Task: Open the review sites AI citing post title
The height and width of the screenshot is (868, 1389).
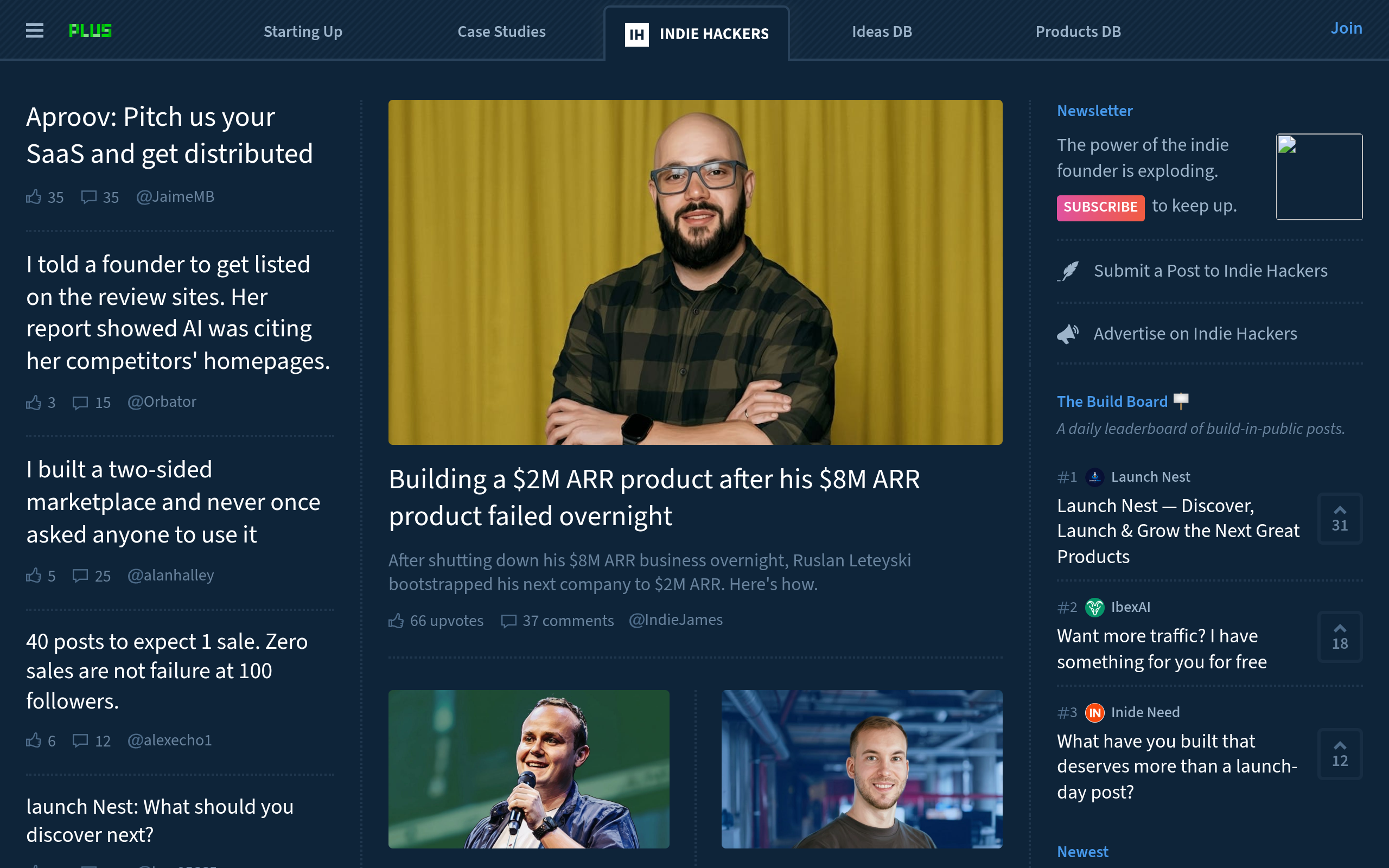Action: point(178,313)
